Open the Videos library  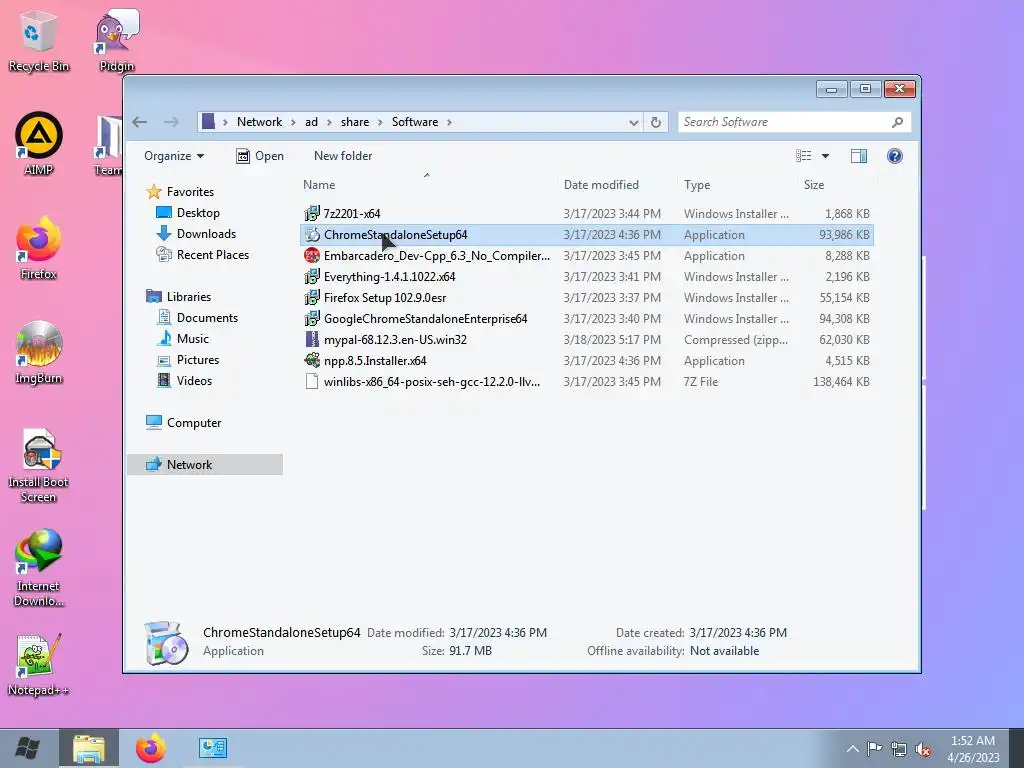(x=184, y=381)
